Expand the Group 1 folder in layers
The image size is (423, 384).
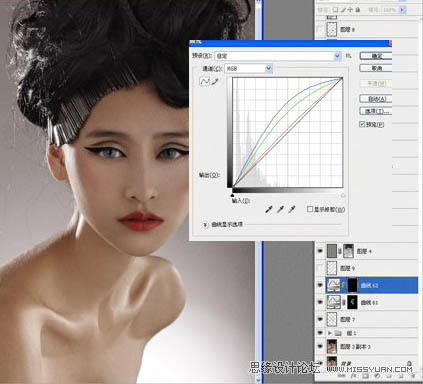coord(330,333)
